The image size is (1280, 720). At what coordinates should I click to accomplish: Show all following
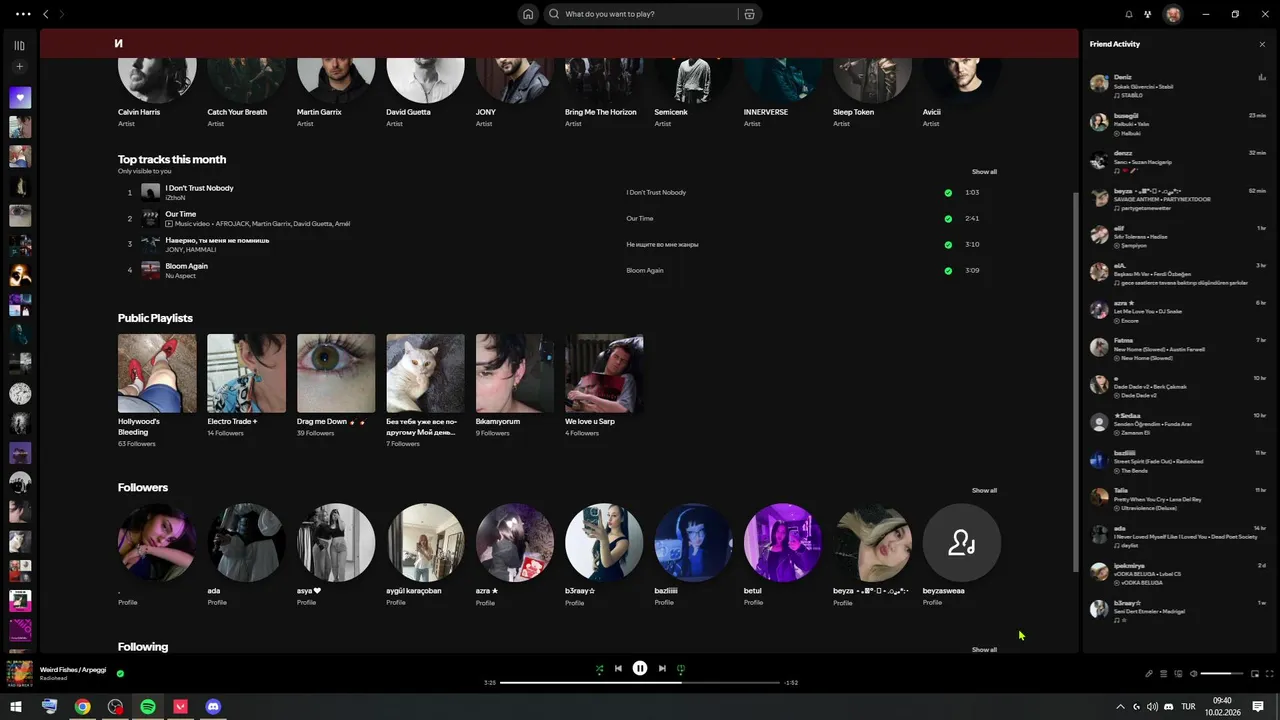(984, 649)
